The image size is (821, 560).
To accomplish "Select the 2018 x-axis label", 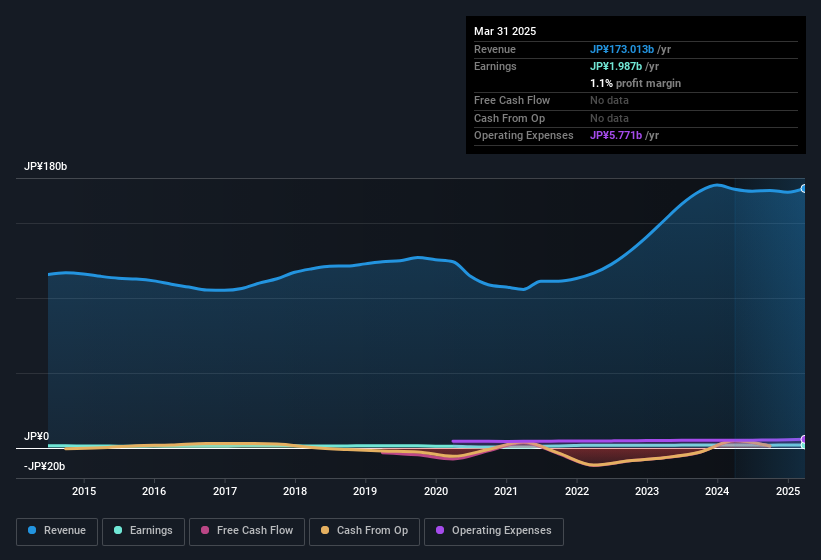I will (x=295, y=491).
